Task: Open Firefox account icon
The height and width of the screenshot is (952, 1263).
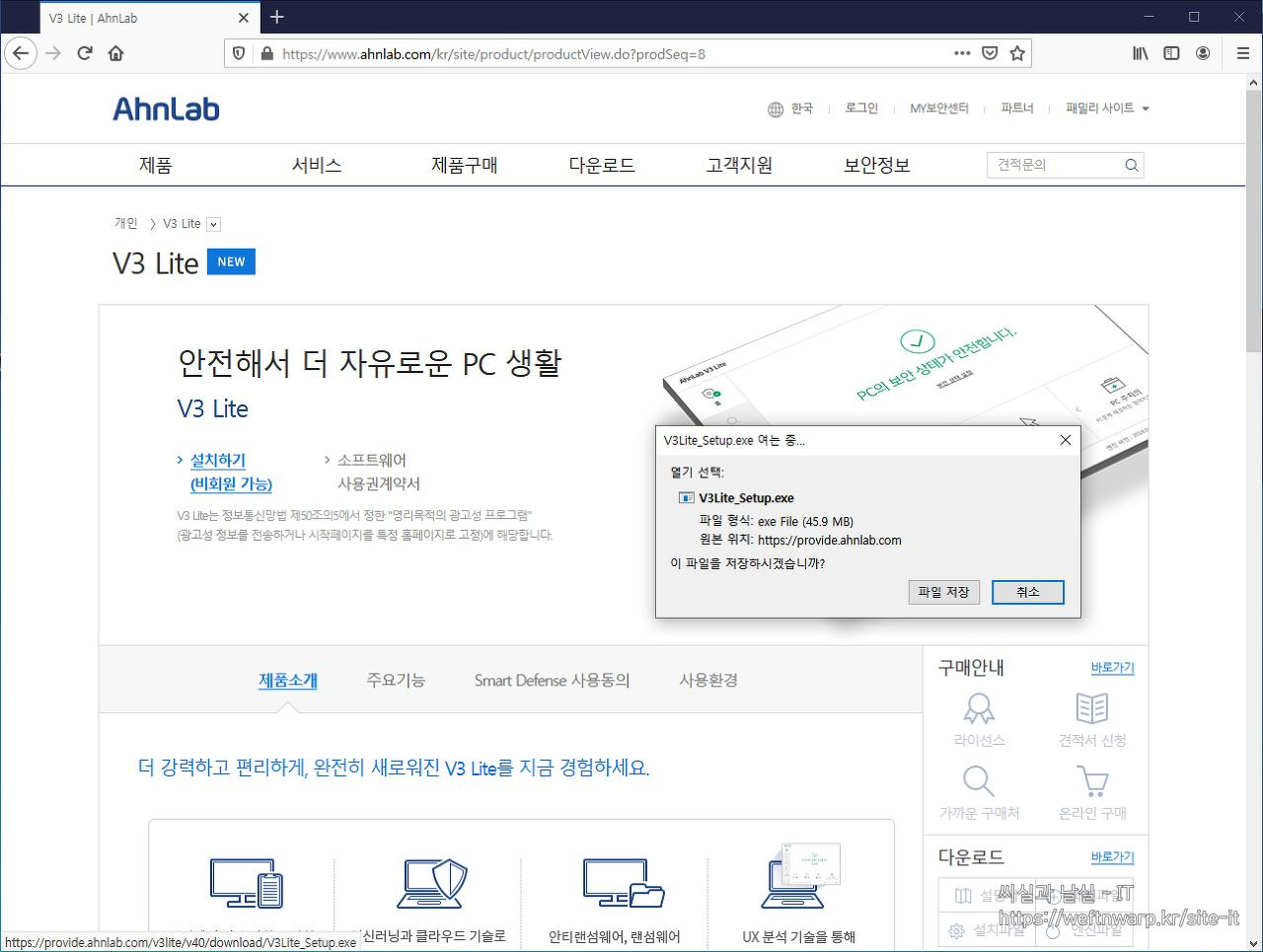Action: (1203, 53)
